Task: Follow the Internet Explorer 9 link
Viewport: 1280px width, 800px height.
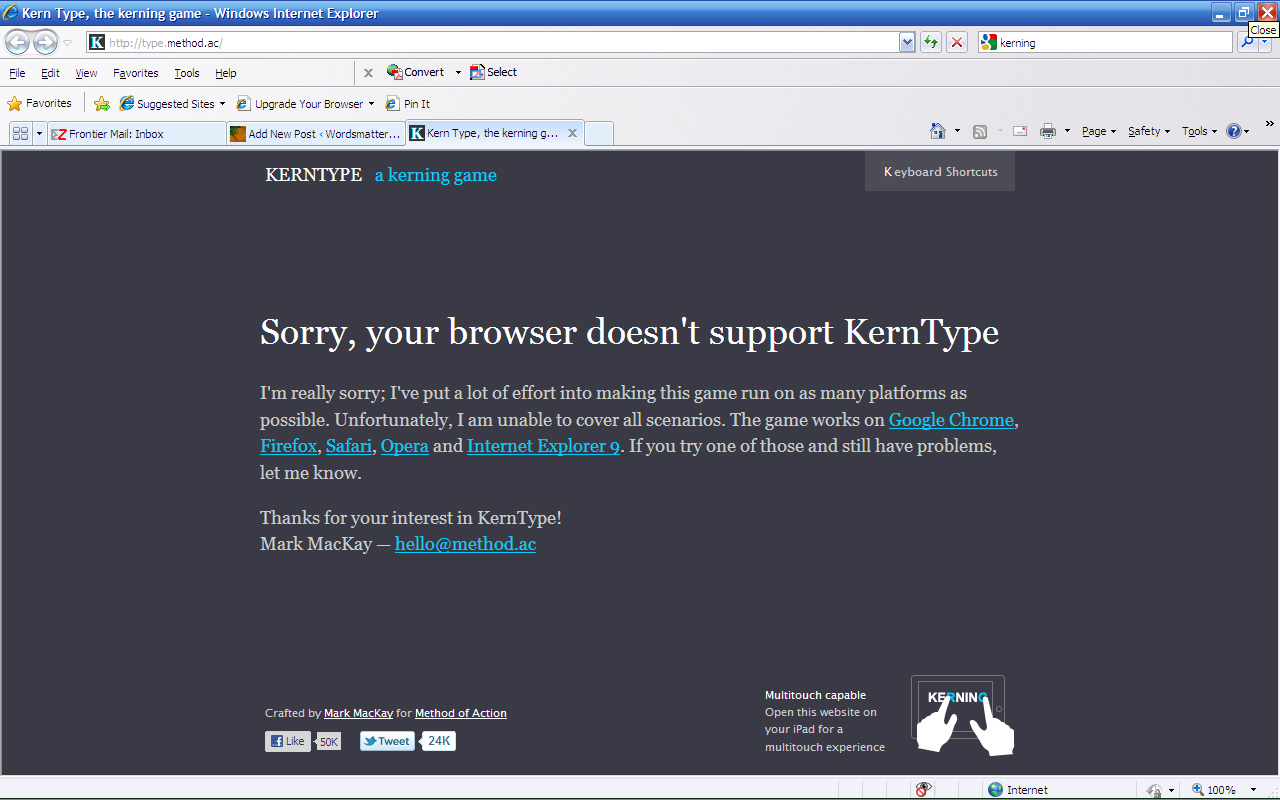Action: (x=543, y=446)
